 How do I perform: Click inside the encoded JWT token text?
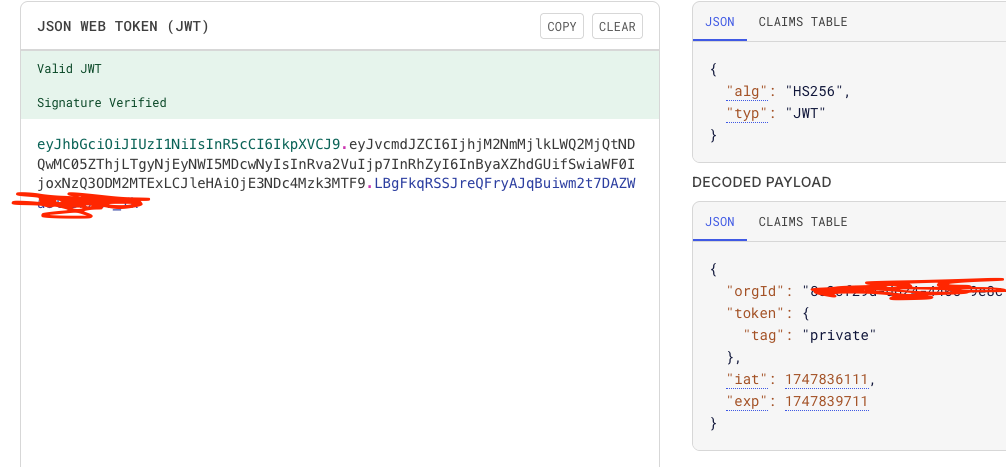click(x=336, y=164)
